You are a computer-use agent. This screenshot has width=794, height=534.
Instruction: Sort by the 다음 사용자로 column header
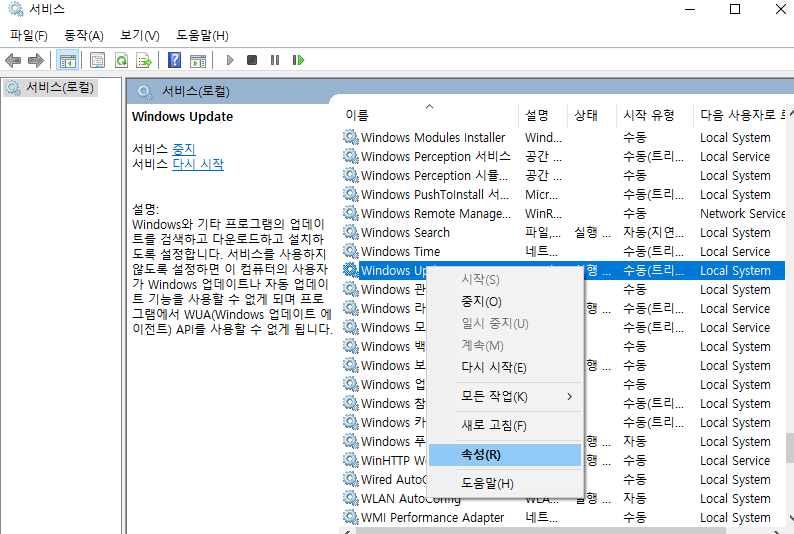pos(739,115)
